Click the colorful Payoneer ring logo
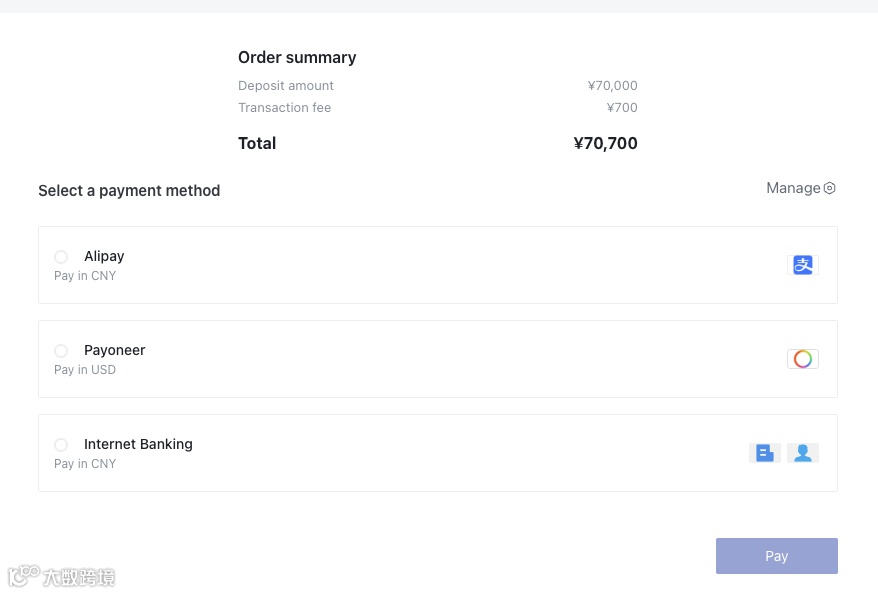 [x=802, y=359]
